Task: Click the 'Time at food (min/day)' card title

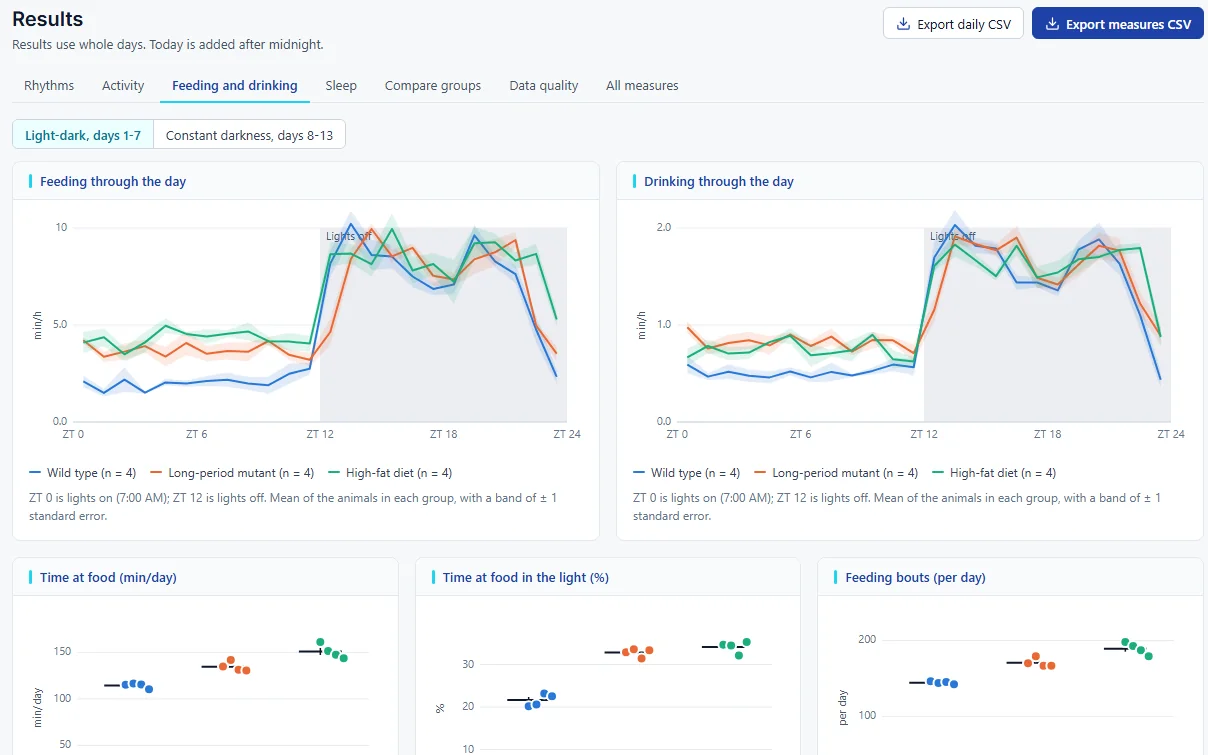Action: (109, 578)
